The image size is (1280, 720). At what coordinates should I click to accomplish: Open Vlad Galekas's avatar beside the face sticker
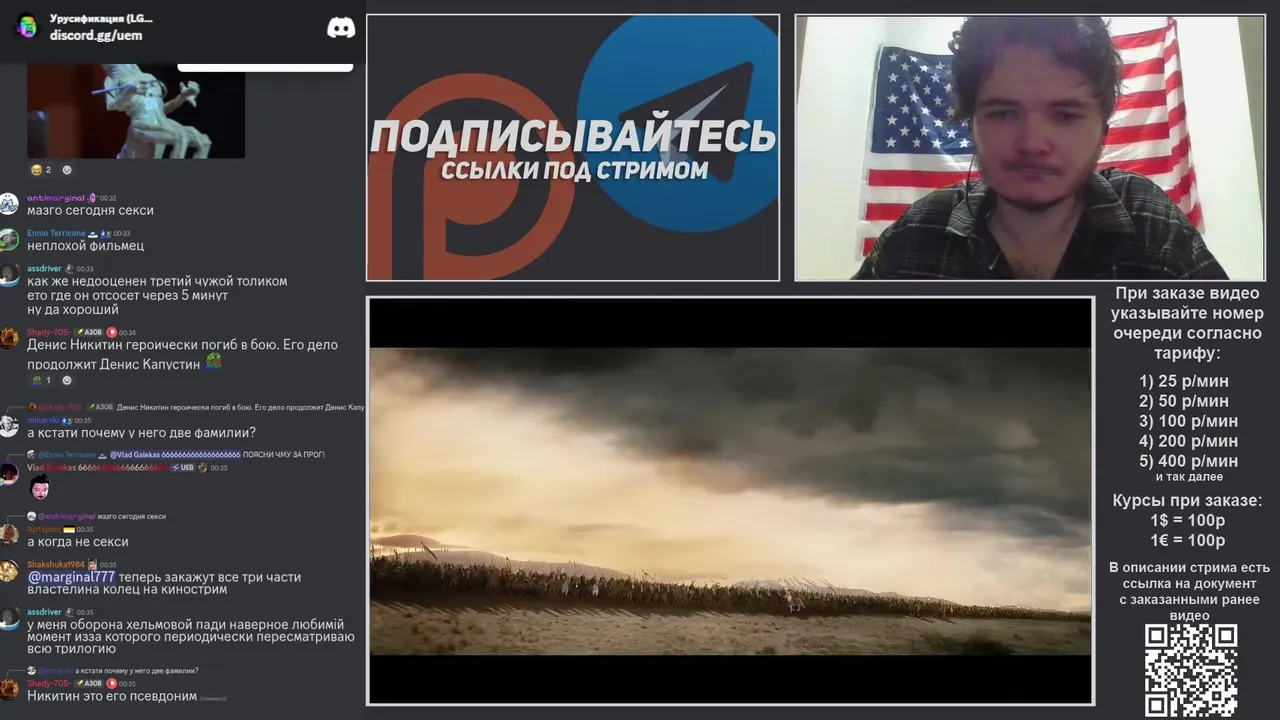pos(9,473)
